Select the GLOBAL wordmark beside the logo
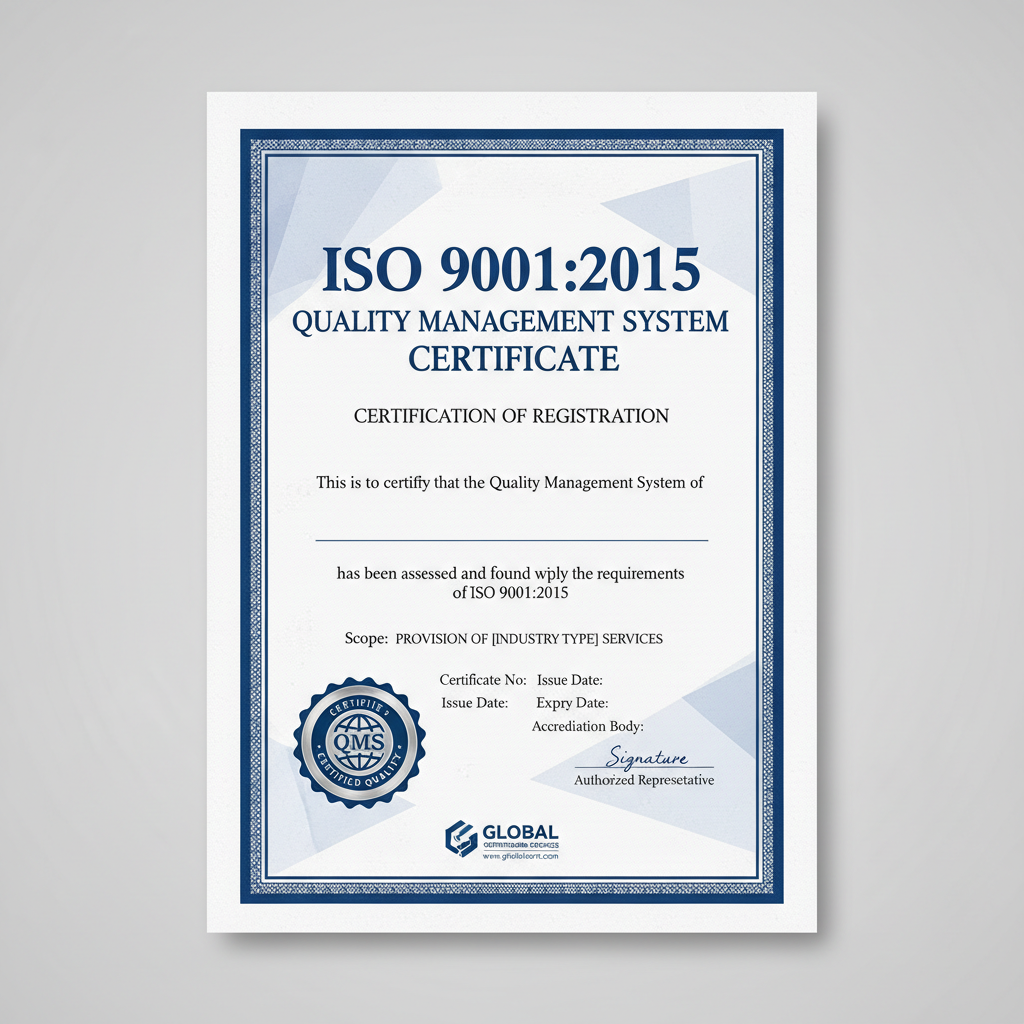 520,831
